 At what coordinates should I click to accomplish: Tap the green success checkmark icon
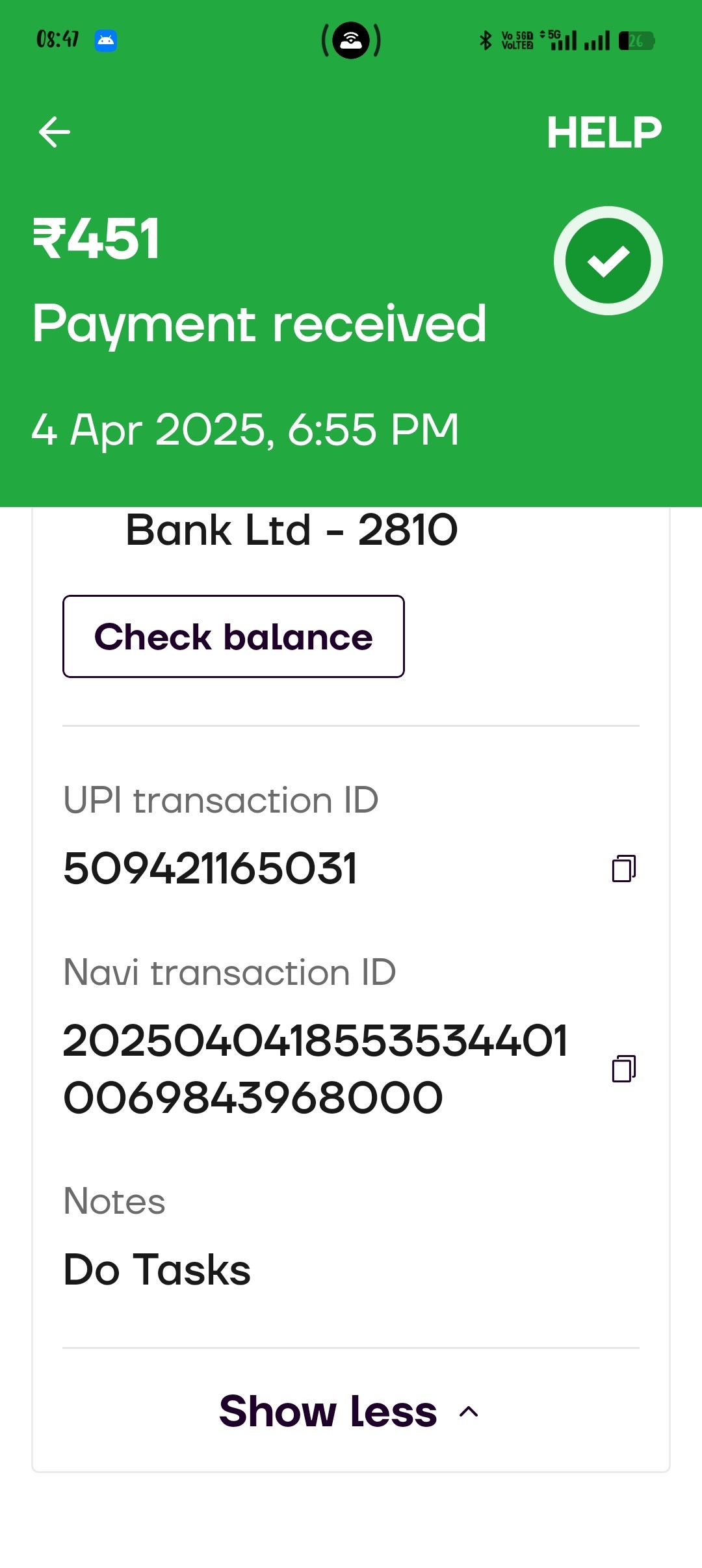click(x=608, y=261)
